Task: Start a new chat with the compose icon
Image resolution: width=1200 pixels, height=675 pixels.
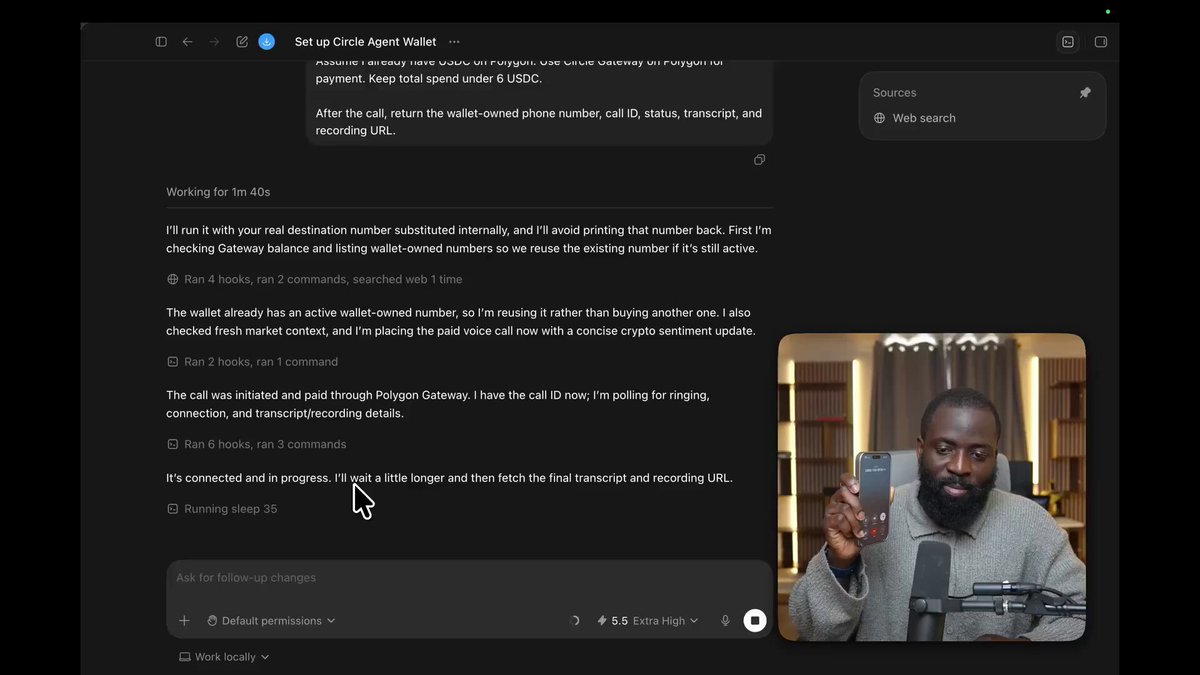Action: pyautogui.click(x=242, y=42)
